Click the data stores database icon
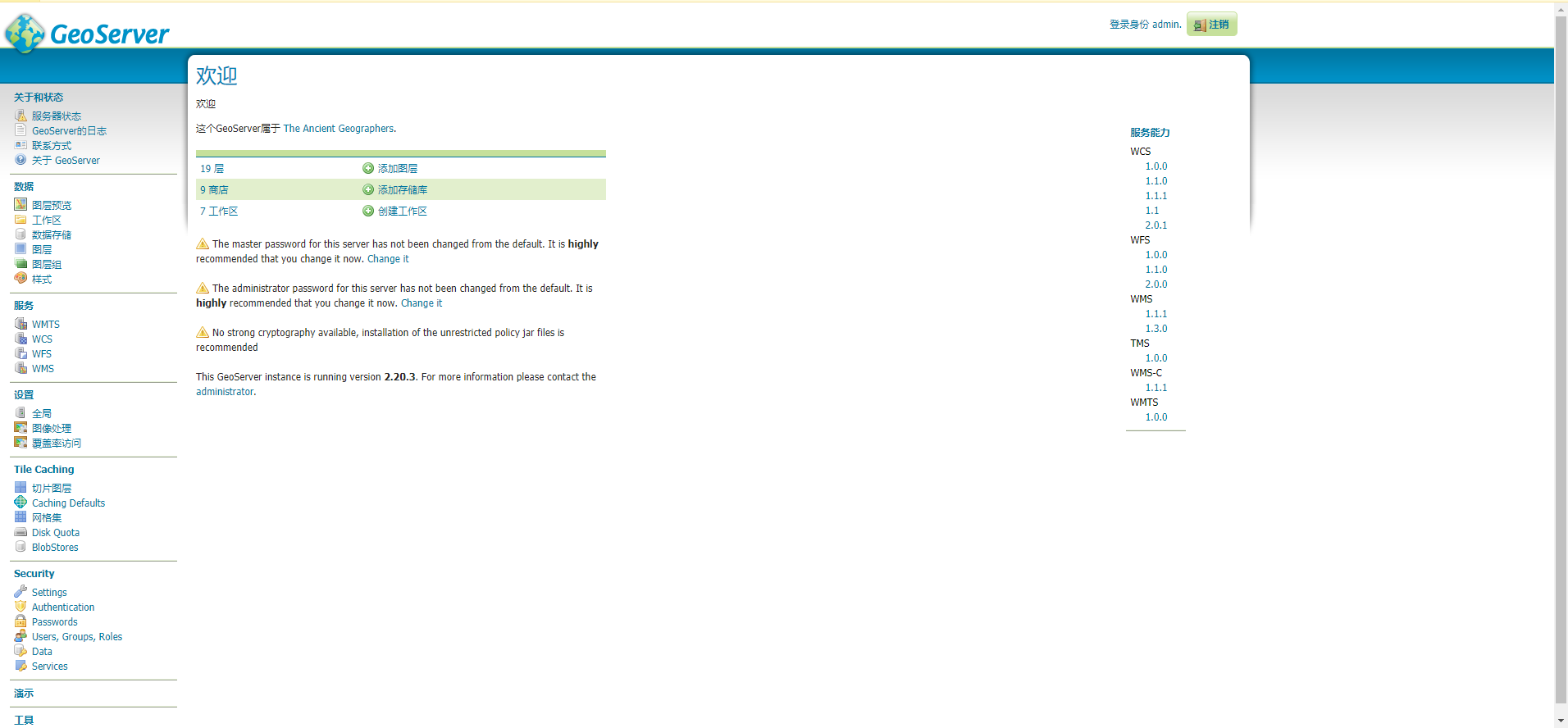 (x=21, y=234)
